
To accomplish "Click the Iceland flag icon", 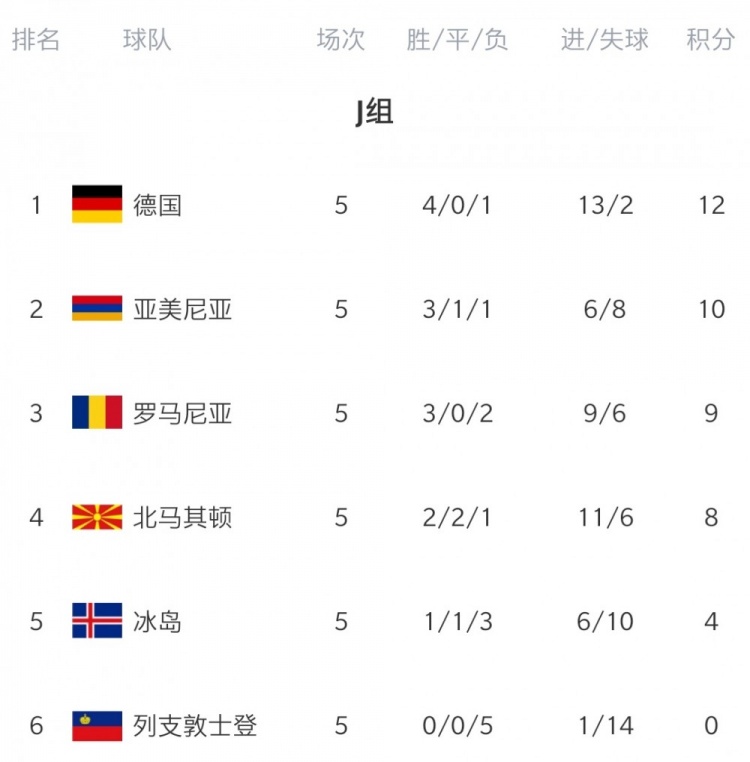I will pyautogui.click(x=97, y=621).
